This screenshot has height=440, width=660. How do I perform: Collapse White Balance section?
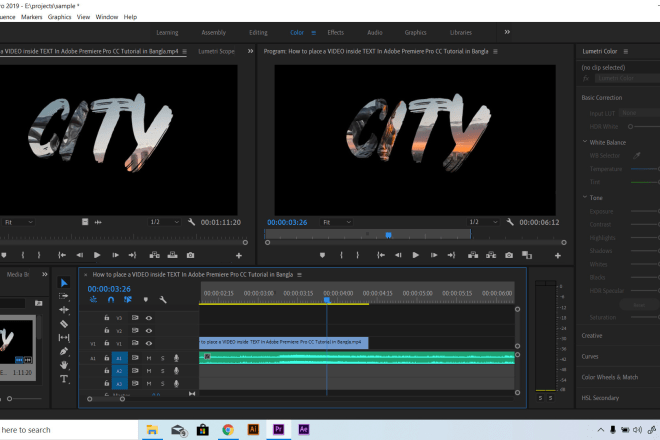[x=585, y=142]
